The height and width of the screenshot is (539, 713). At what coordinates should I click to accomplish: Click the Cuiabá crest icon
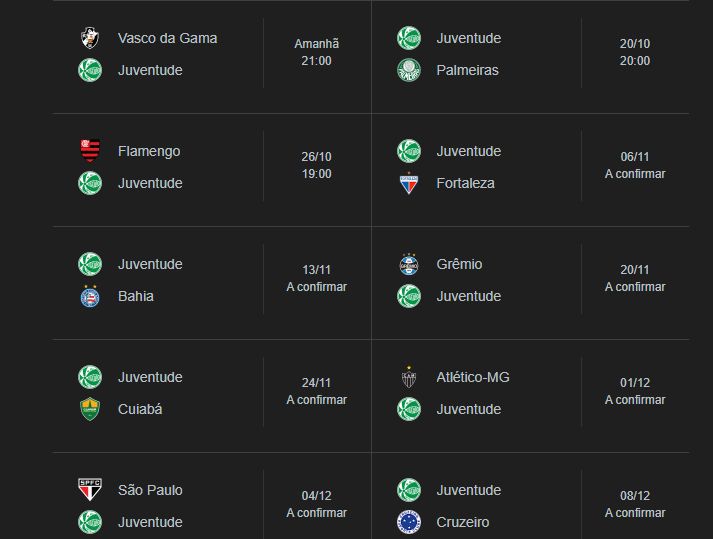click(x=90, y=409)
